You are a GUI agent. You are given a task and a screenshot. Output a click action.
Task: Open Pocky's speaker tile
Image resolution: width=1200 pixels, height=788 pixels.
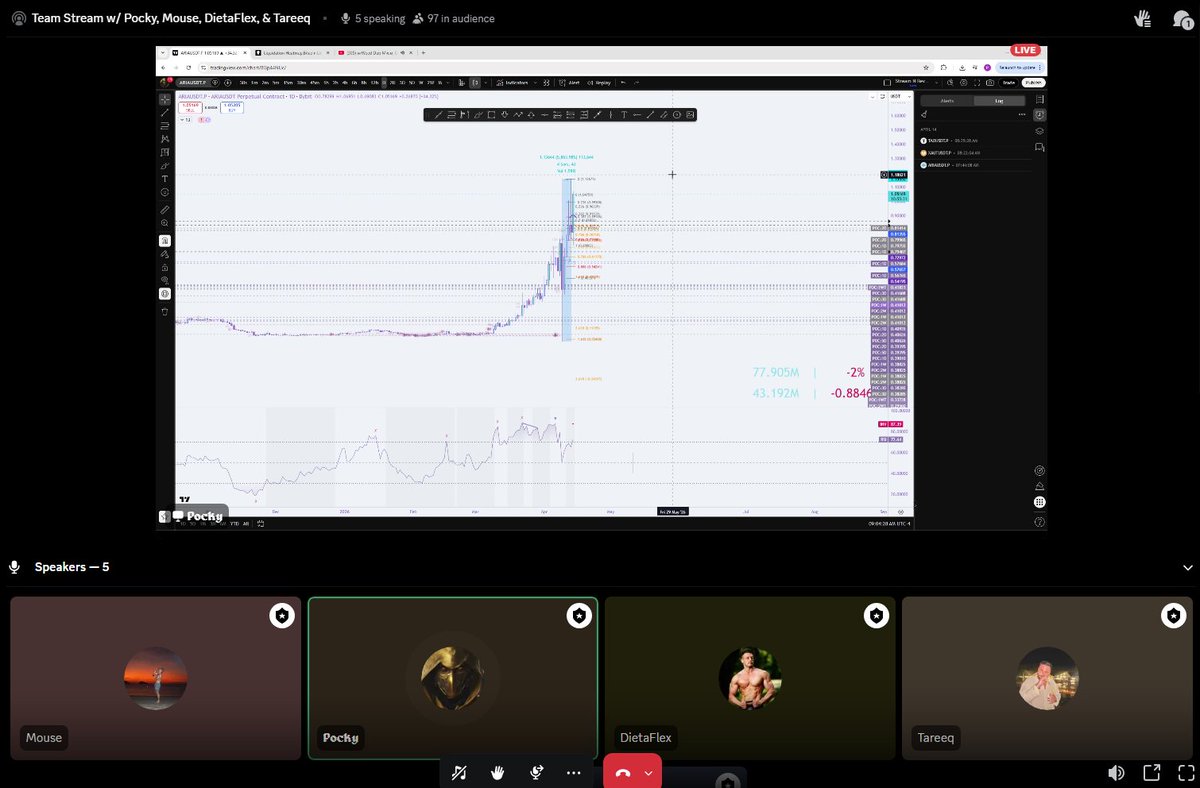pos(453,678)
